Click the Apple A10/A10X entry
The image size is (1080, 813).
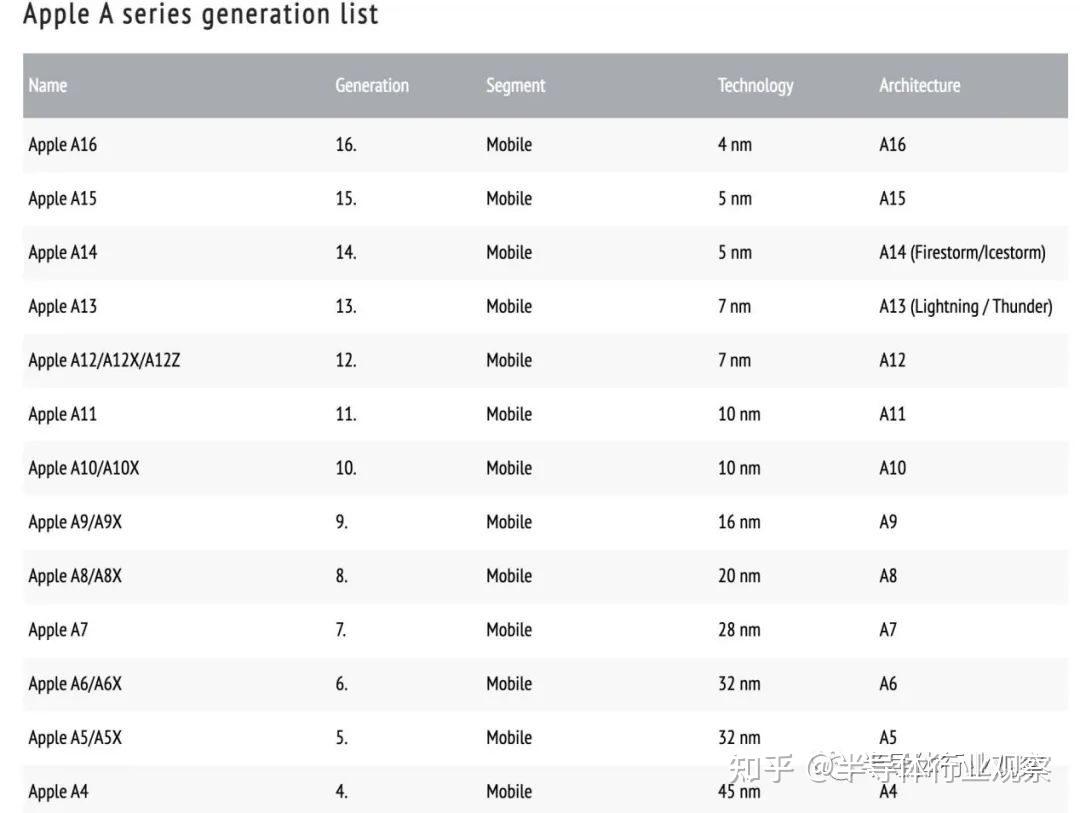[x=84, y=468]
